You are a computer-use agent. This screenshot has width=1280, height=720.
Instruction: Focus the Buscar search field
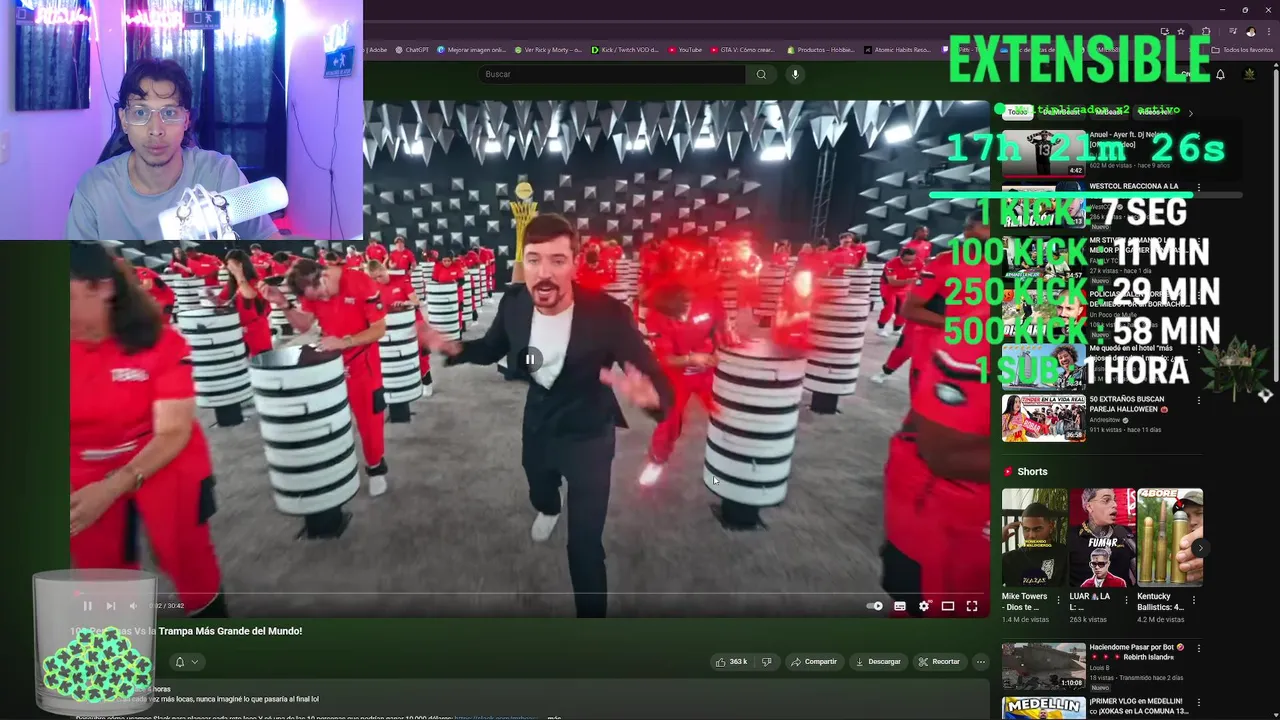point(612,74)
